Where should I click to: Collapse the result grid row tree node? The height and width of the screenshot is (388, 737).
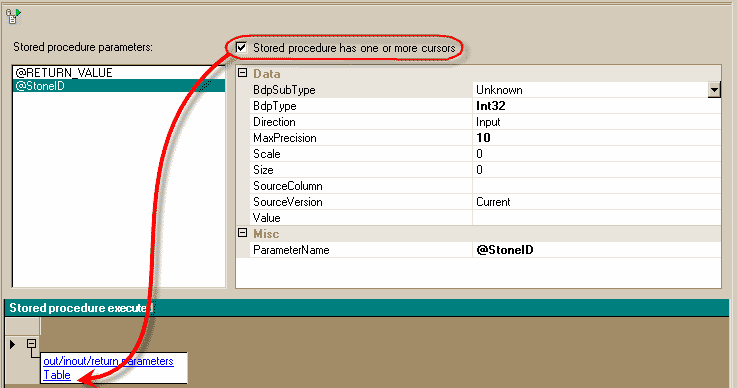tap(31, 344)
